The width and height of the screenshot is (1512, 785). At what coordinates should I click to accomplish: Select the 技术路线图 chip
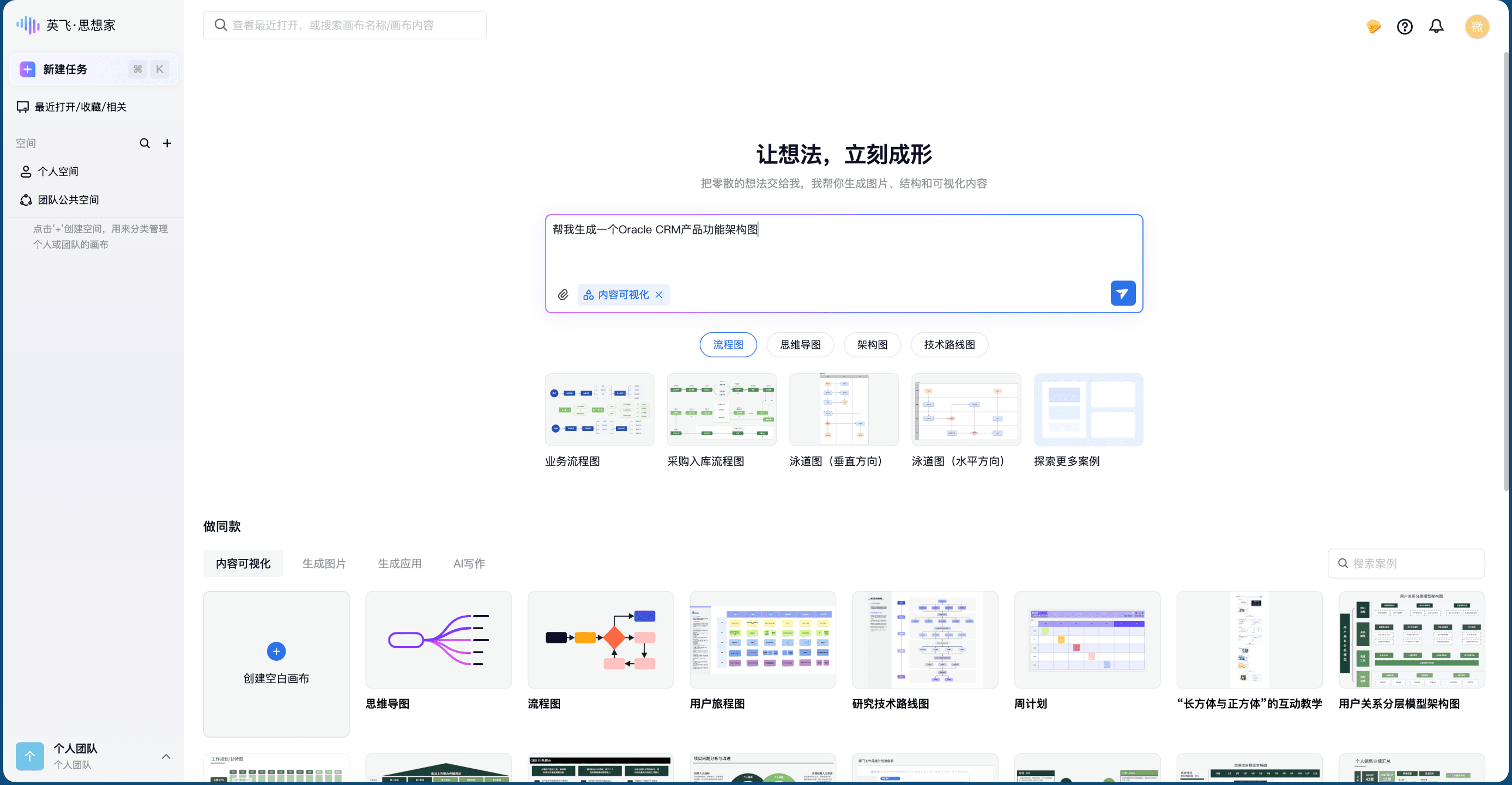coord(949,344)
